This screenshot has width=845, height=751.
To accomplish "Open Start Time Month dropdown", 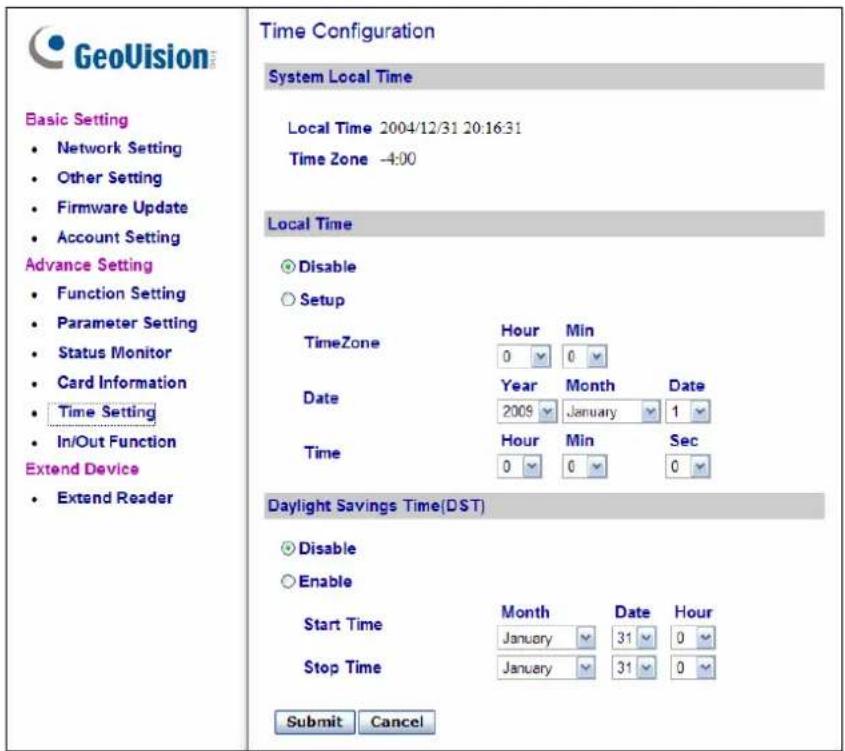I will click(x=546, y=638).
